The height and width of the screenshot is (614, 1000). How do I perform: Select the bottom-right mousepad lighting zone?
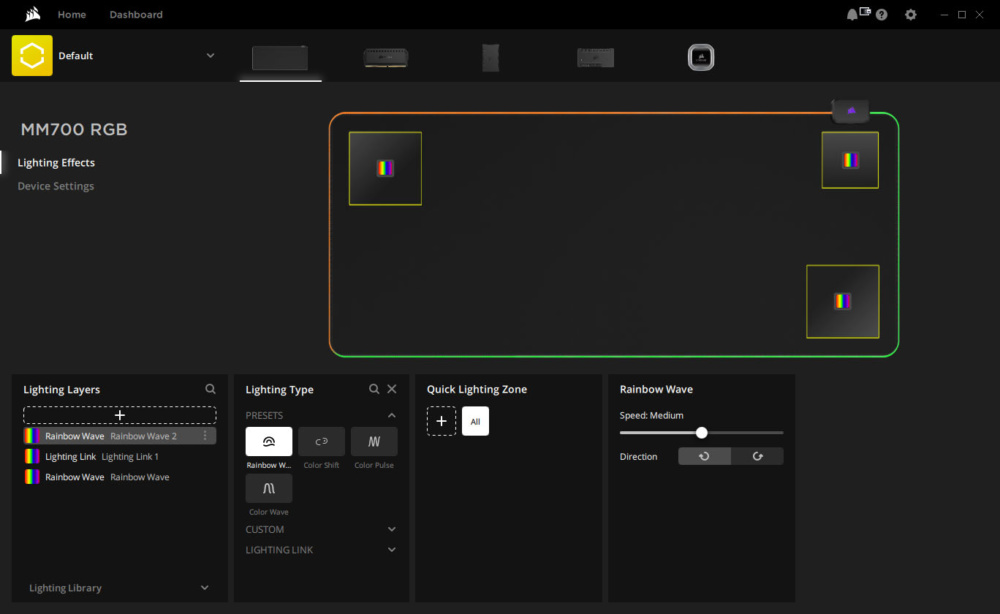[x=842, y=302]
